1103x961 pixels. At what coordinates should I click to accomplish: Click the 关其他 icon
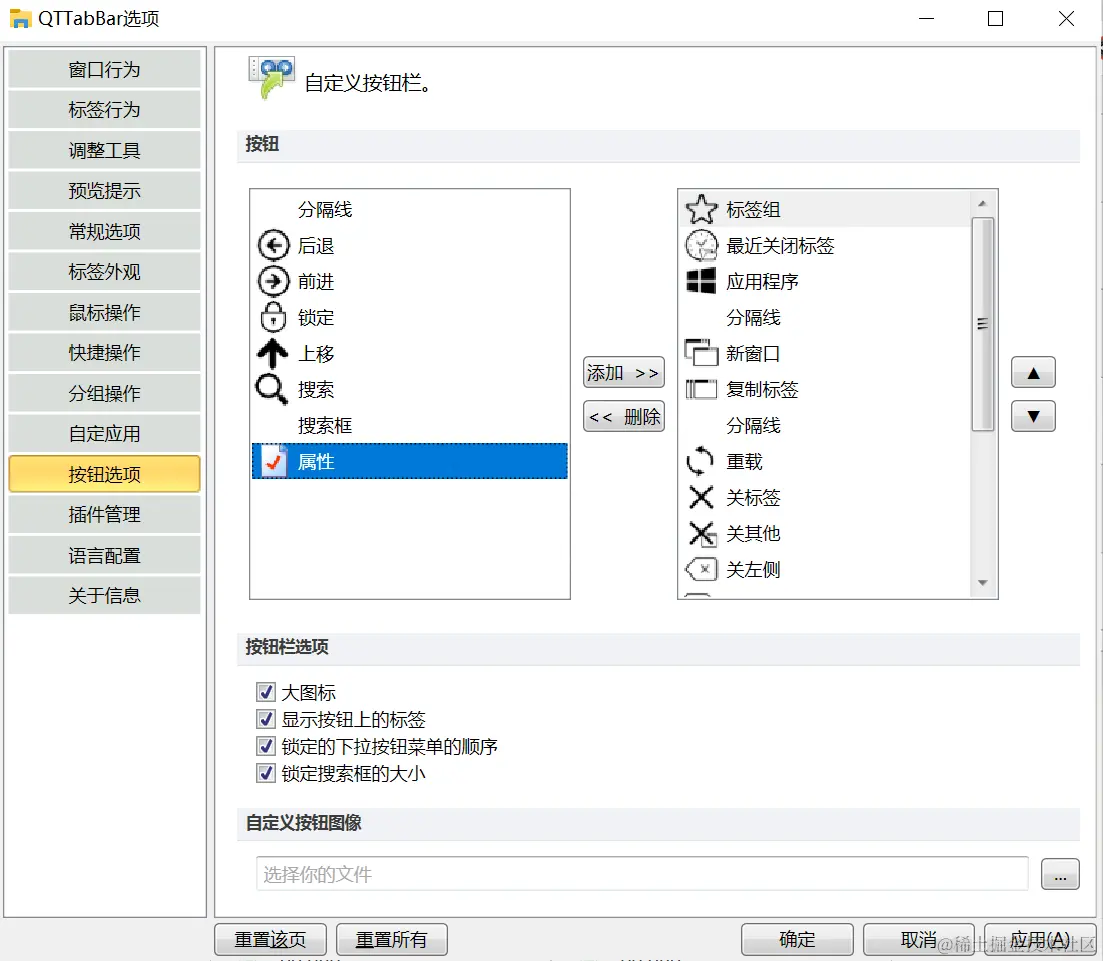(702, 533)
